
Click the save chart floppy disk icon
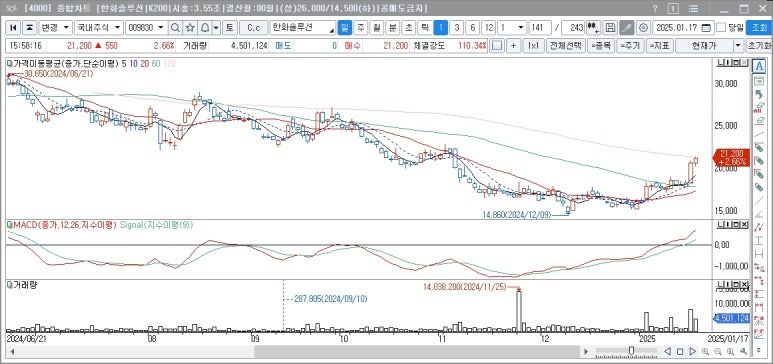(x=610, y=28)
